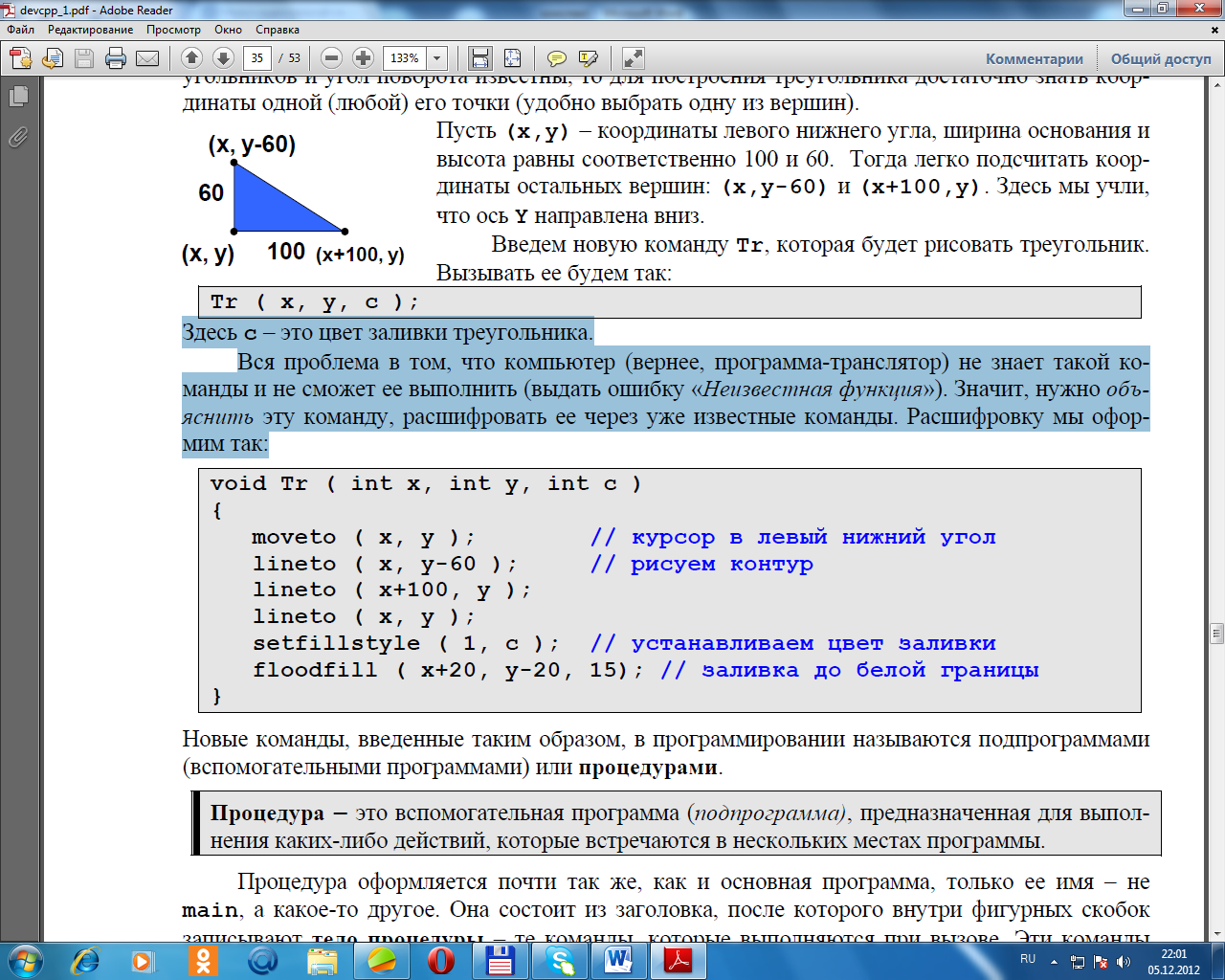
Task: Open the Просмотр menu
Action: point(173,30)
